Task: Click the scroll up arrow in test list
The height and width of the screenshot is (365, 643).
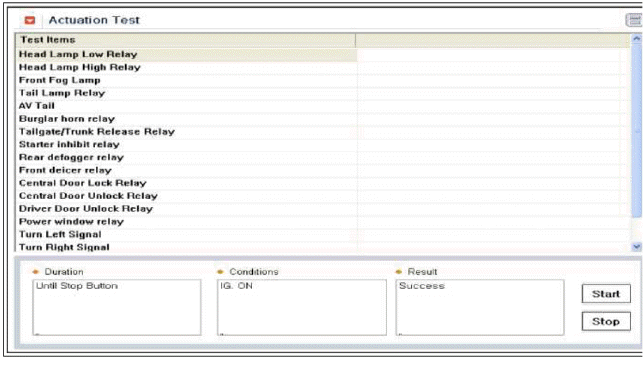Action: click(636, 39)
